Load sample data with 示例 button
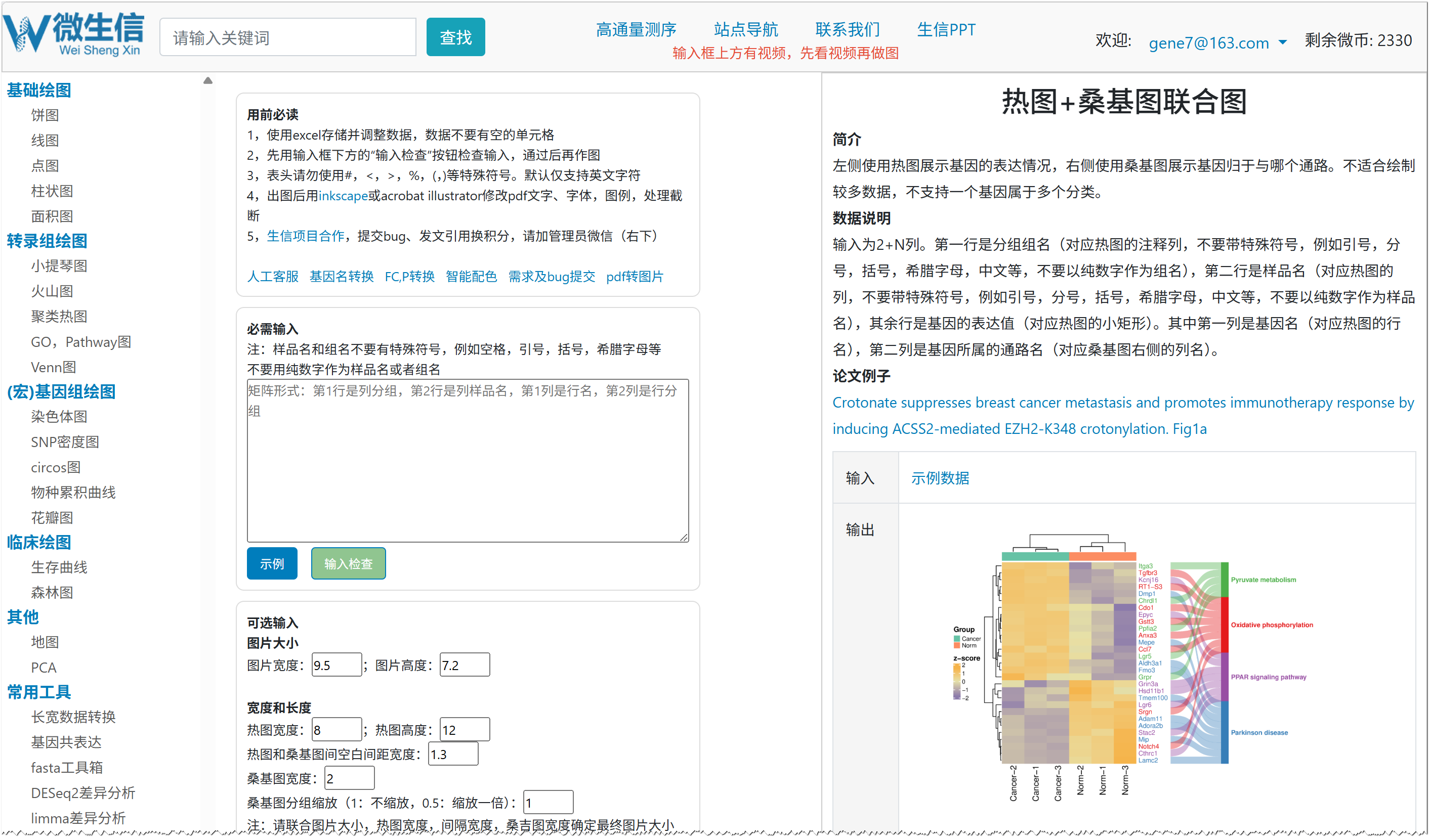The width and height of the screenshot is (1429, 840). click(272, 563)
